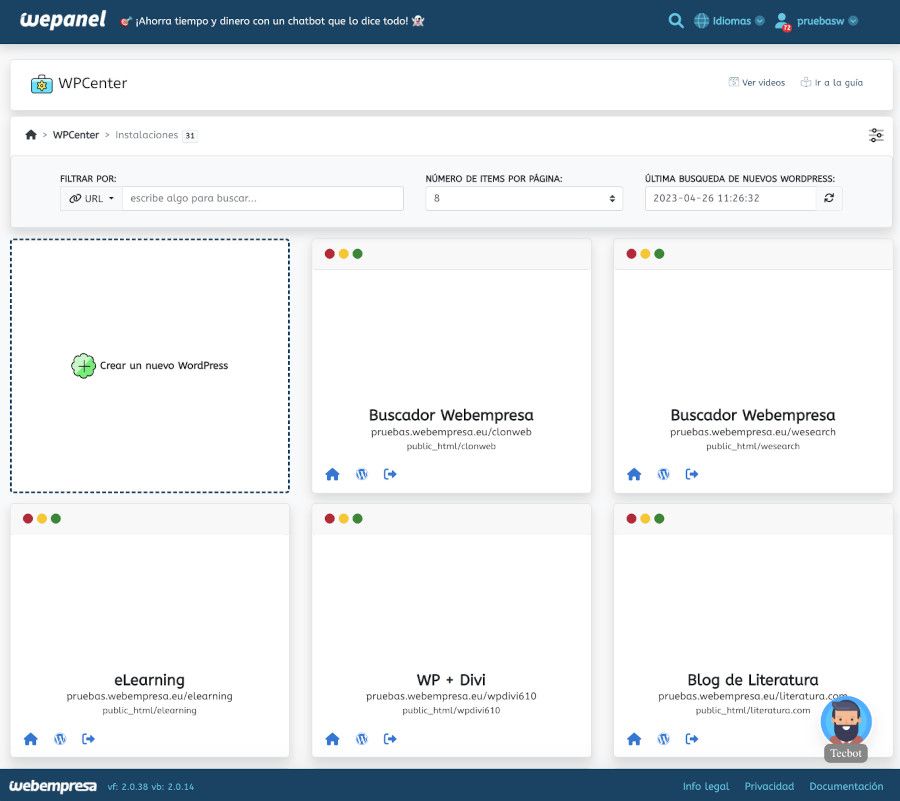This screenshot has height=801, width=900.
Task: Click green plus icon to create WordPress
Action: click(x=83, y=365)
